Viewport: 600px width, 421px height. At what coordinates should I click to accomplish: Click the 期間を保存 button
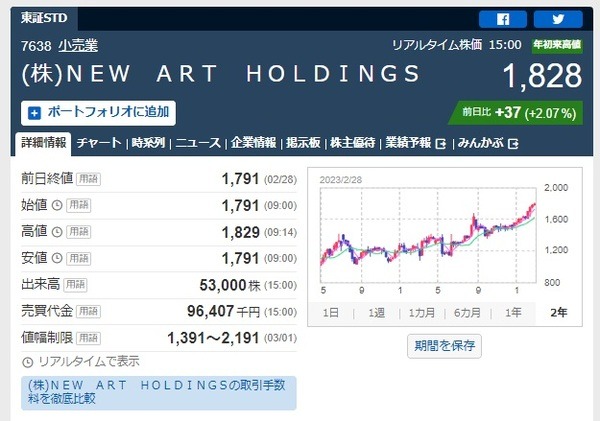point(445,346)
